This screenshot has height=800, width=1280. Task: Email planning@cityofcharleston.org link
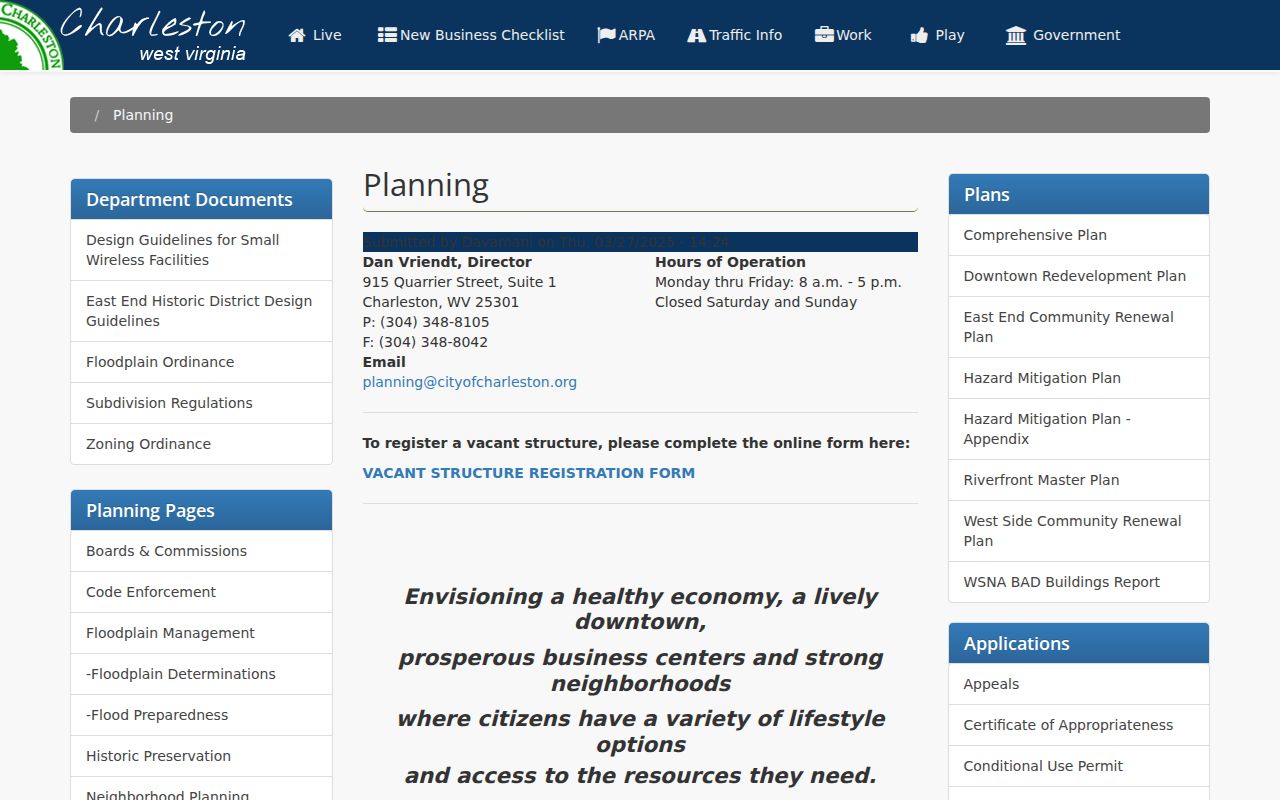point(470,382)
